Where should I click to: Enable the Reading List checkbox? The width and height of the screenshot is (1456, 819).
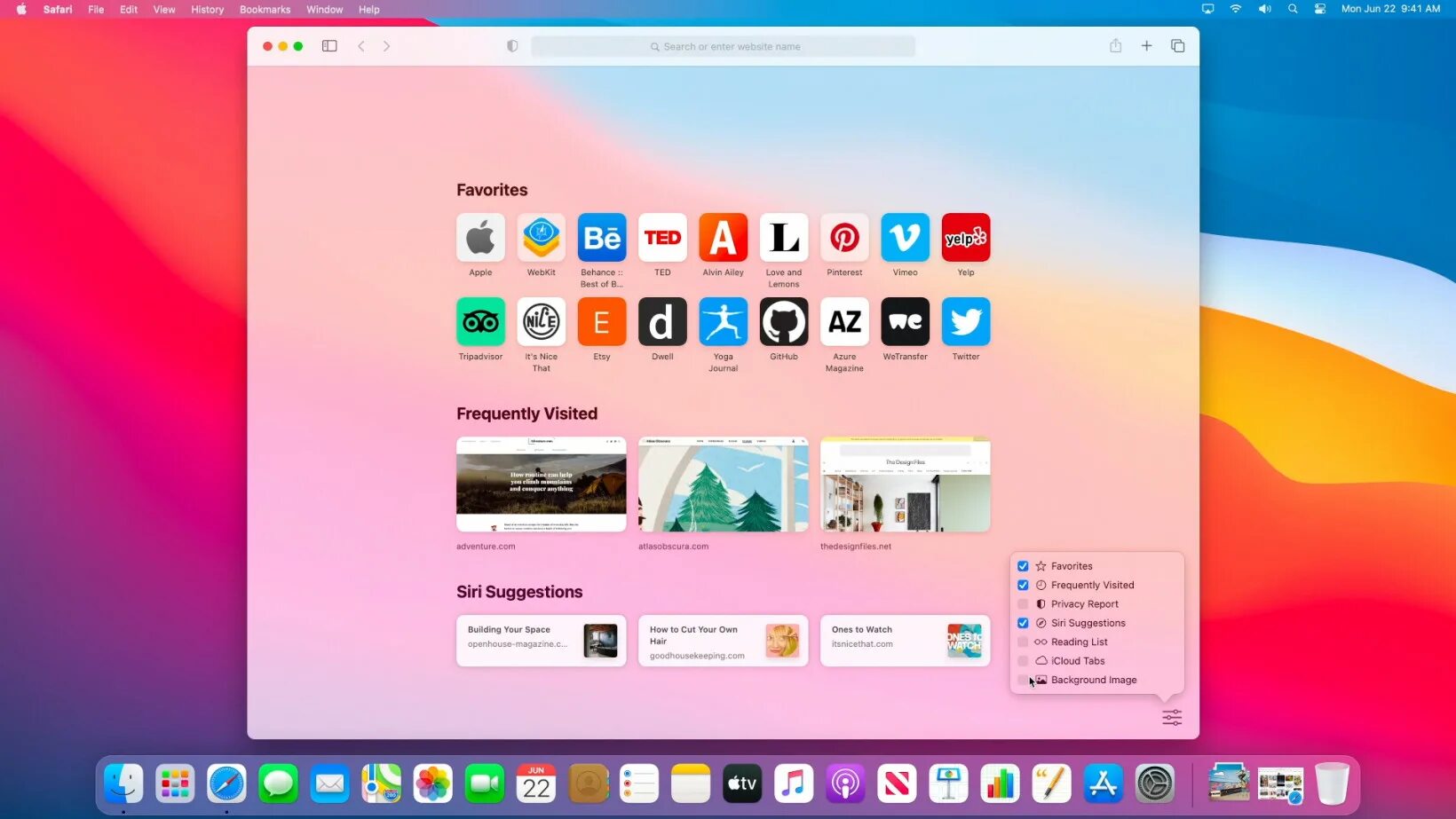point(1023,642)
